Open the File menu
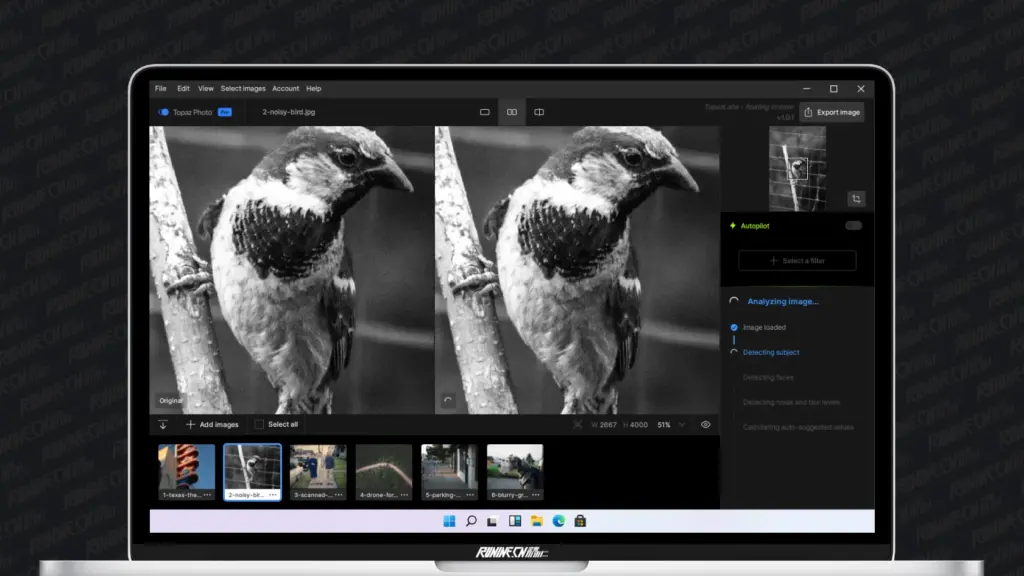The height and width of the screenshot is (576, 1024). click(x=161, y=89)
